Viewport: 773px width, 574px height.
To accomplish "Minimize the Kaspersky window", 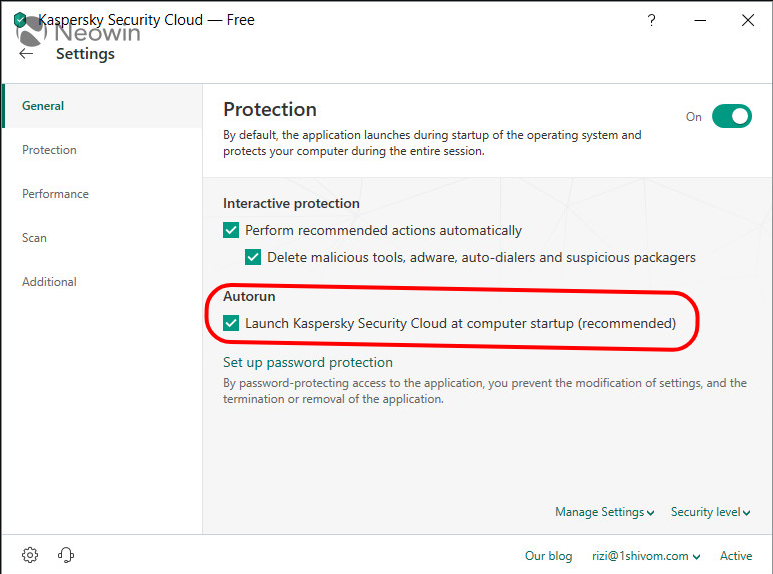I will tap(699, 20).
